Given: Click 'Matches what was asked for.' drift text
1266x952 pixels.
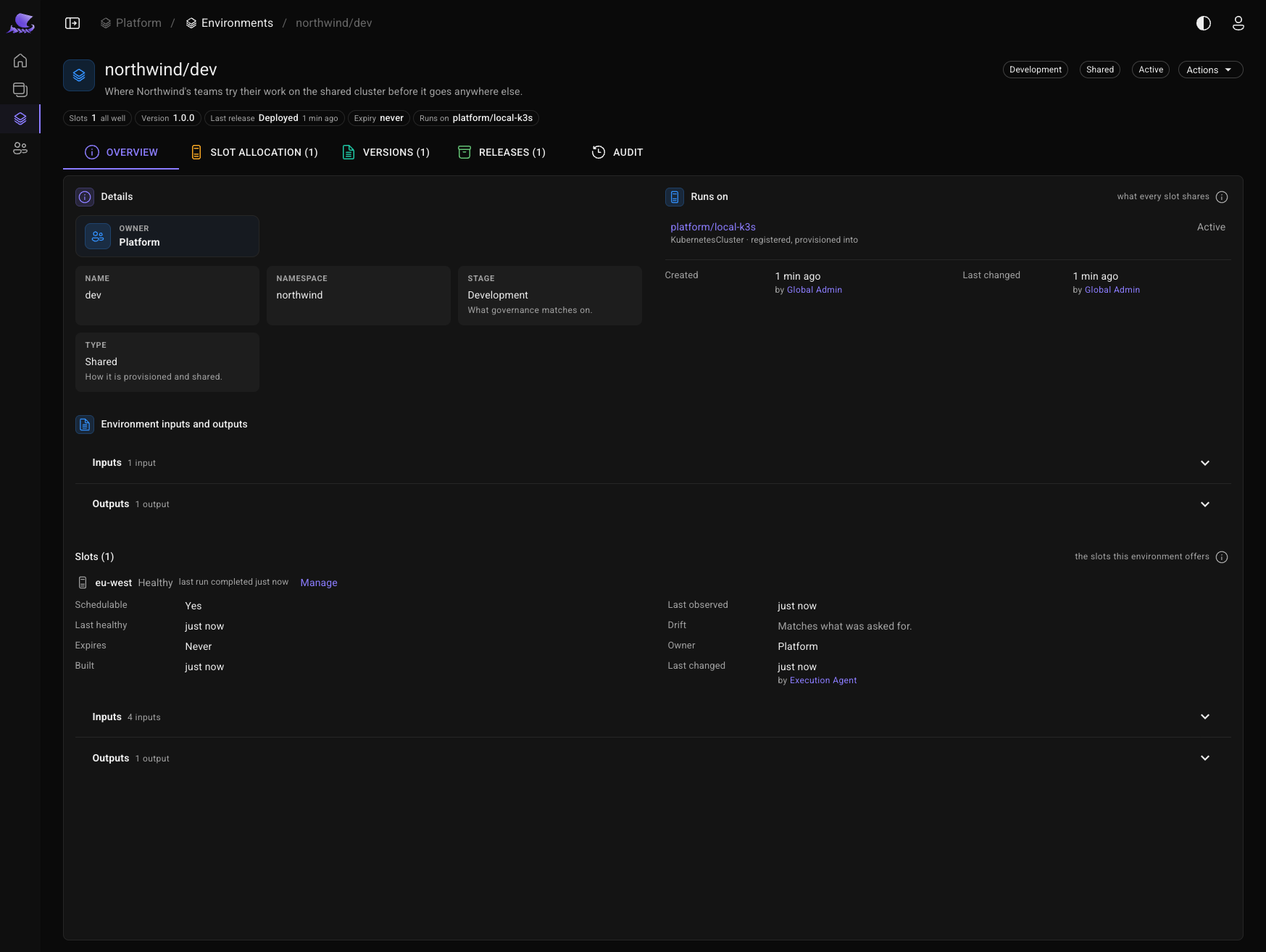Looking at the screenshot, I should pyautogui.click(x=845, y=626).
